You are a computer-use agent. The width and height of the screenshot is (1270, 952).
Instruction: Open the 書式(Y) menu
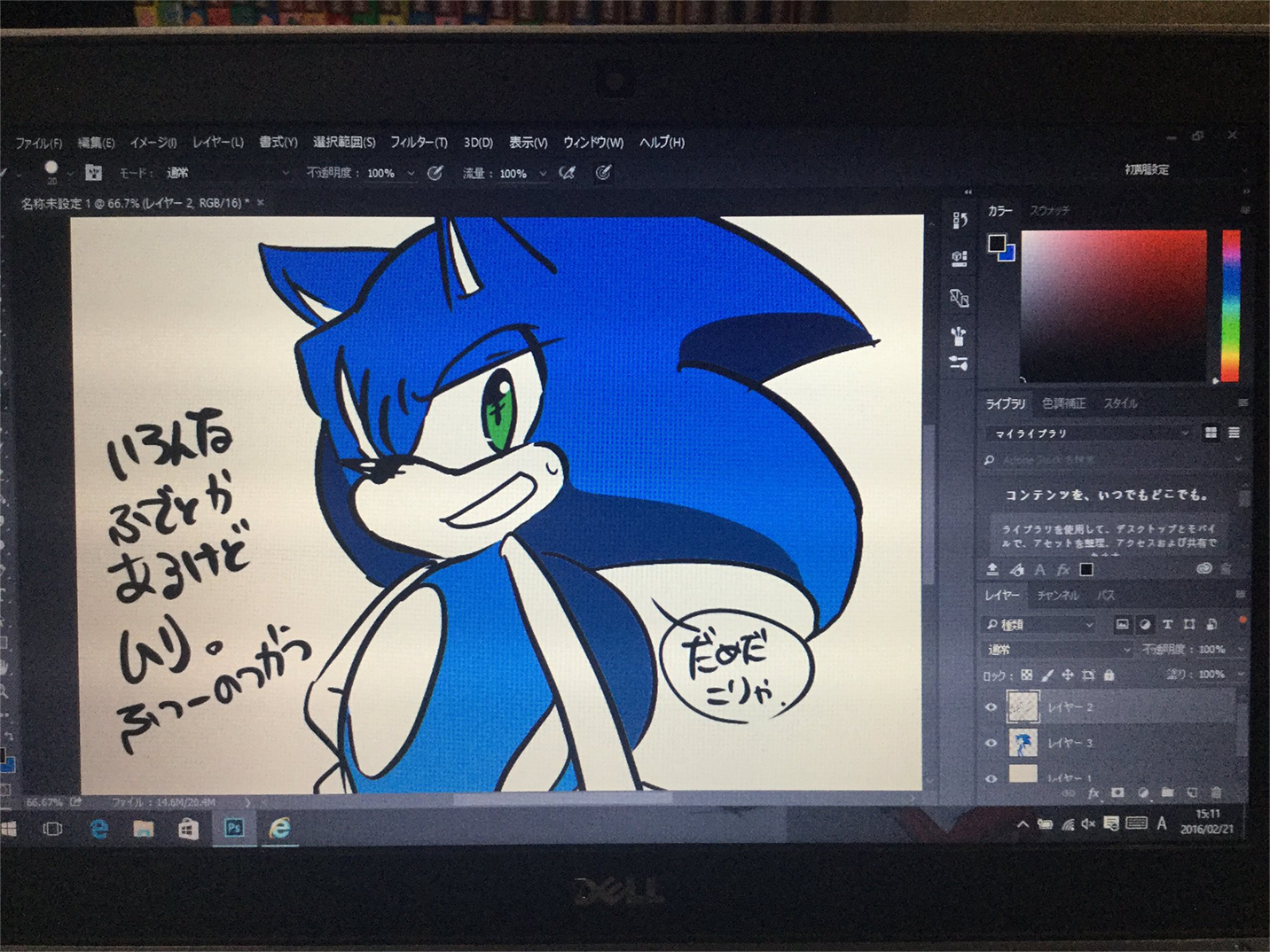278,142
